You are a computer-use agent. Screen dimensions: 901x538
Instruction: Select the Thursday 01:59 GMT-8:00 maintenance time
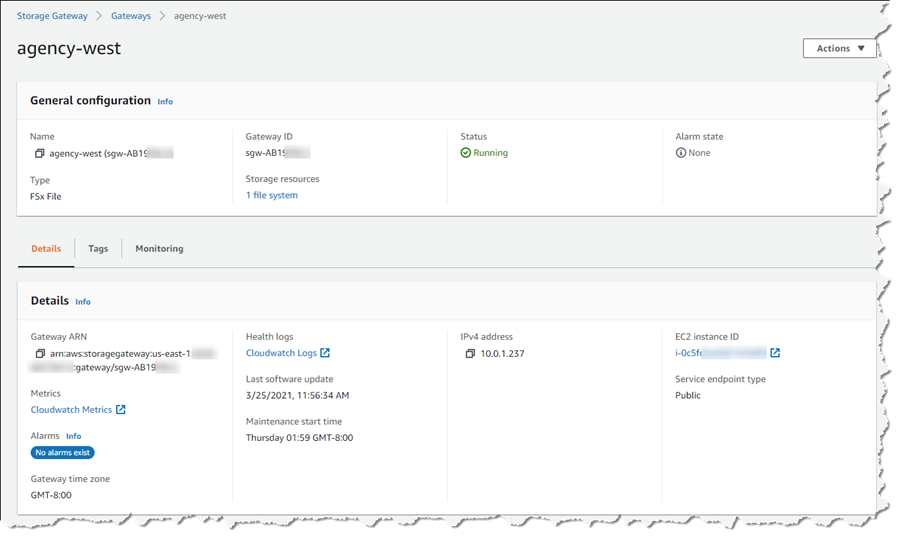click(x=299, y=438)
